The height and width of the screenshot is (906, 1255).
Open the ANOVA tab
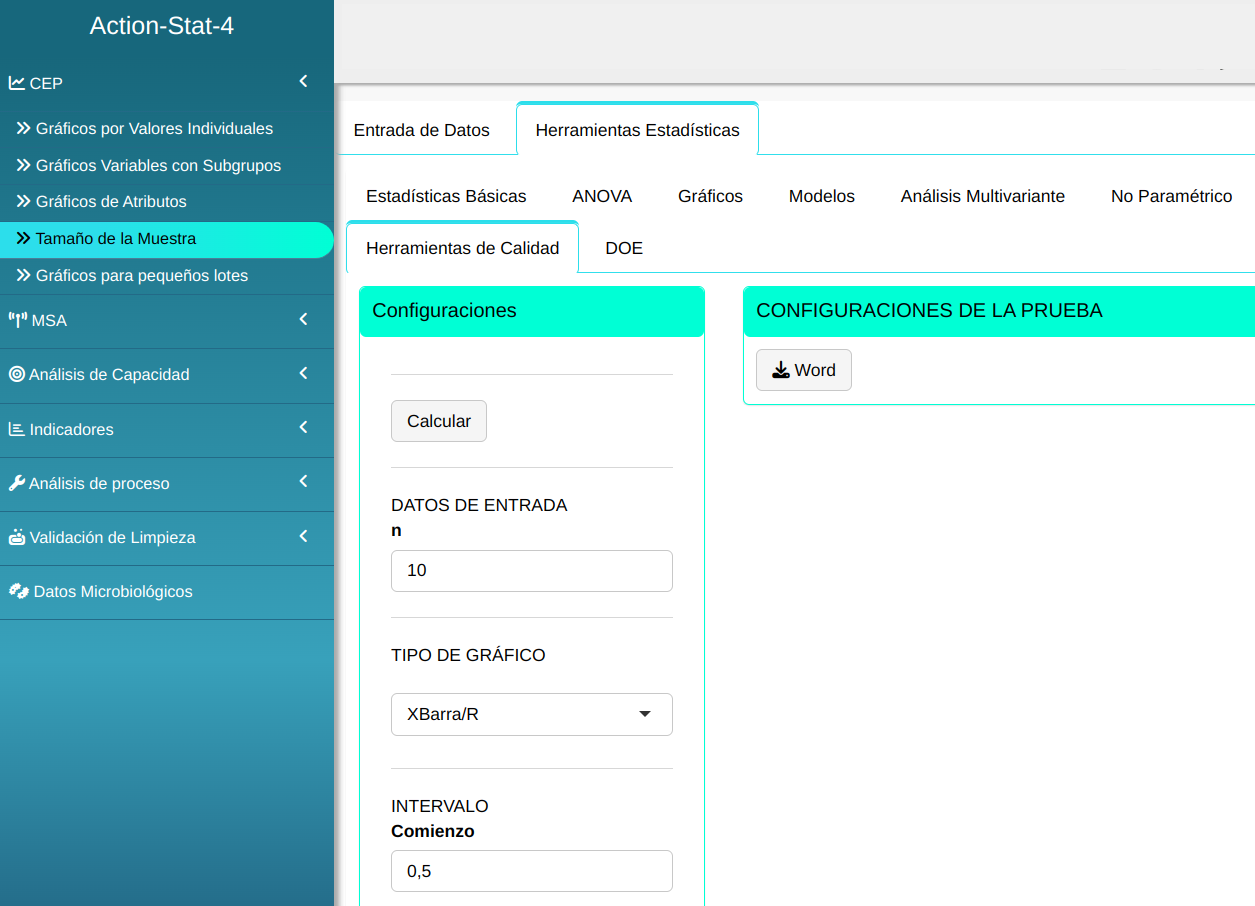point(602,196)
